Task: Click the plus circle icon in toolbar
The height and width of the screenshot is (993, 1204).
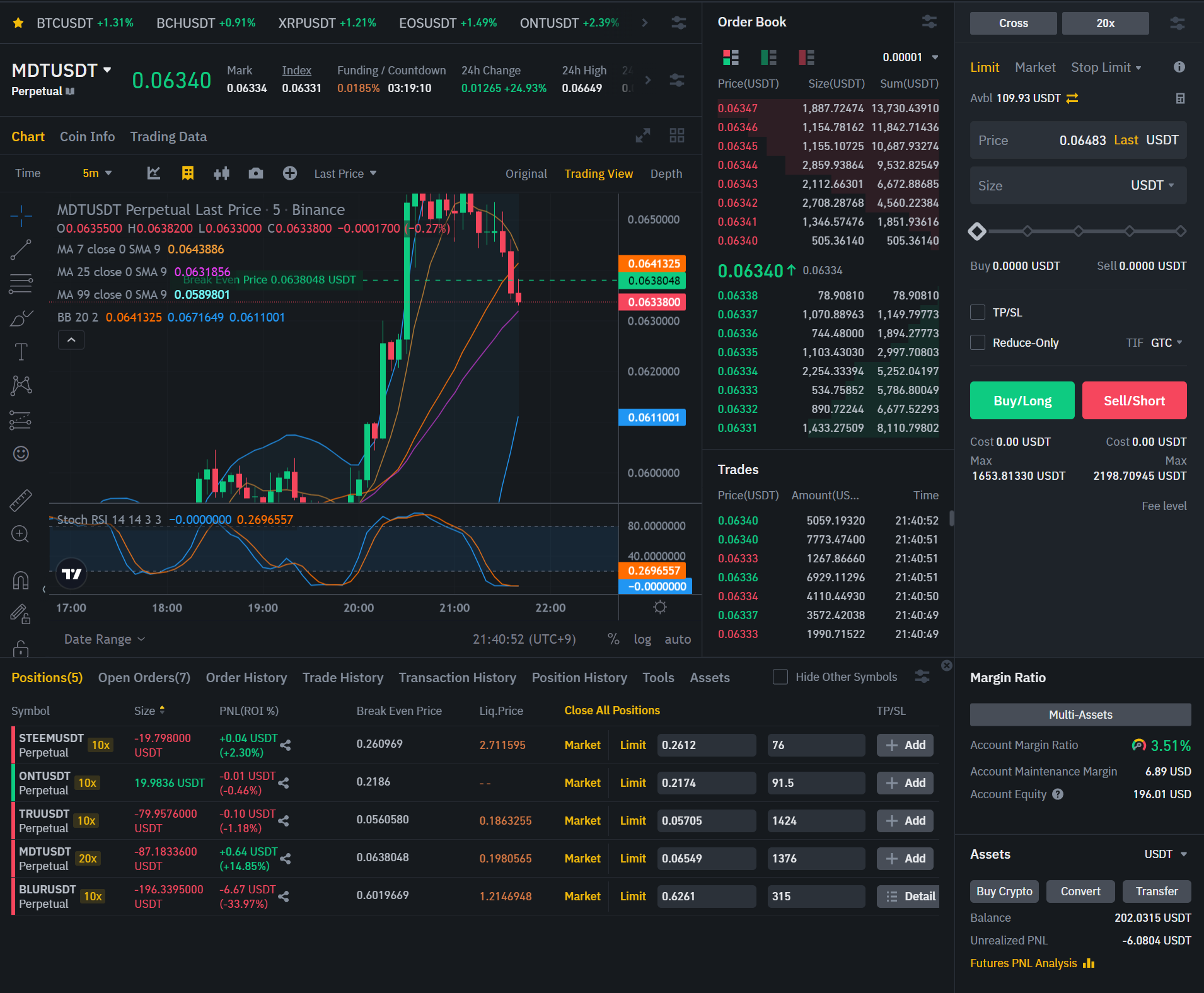Action: [x=290, y=173]
